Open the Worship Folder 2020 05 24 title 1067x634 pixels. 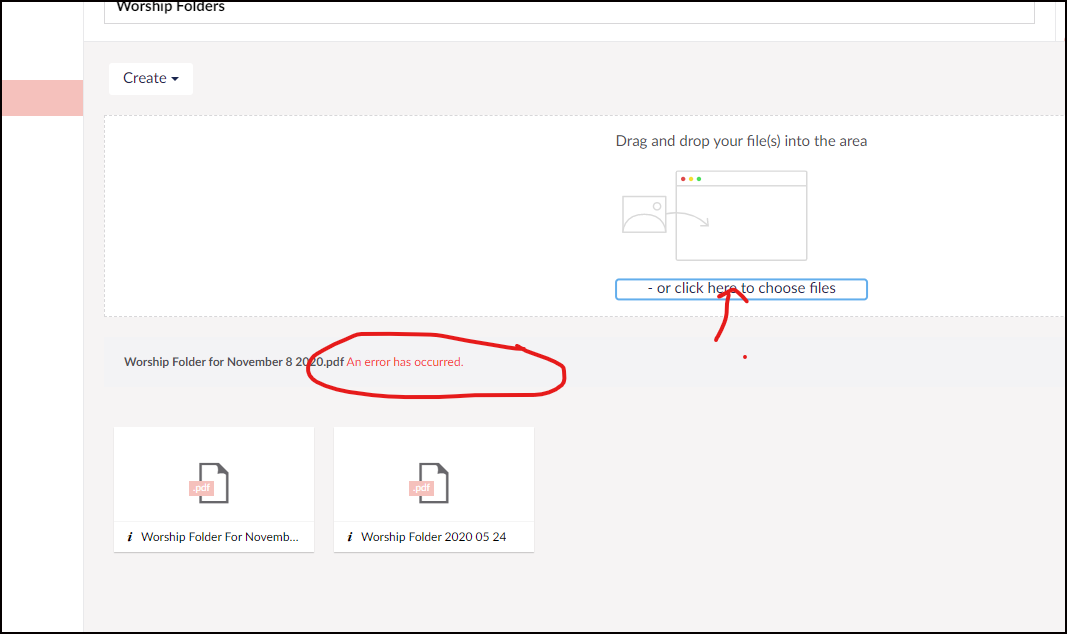[433, 537]
